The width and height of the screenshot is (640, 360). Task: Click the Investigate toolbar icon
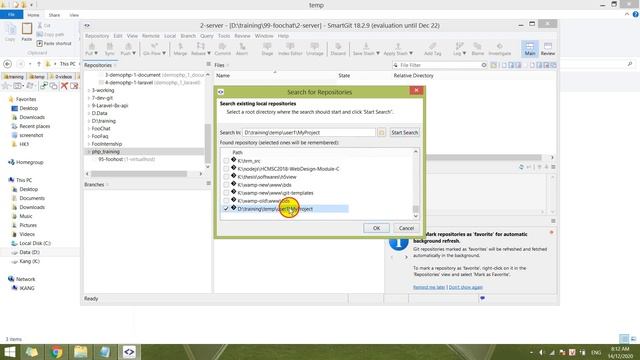pyautogui.click(x=500, y=49)
